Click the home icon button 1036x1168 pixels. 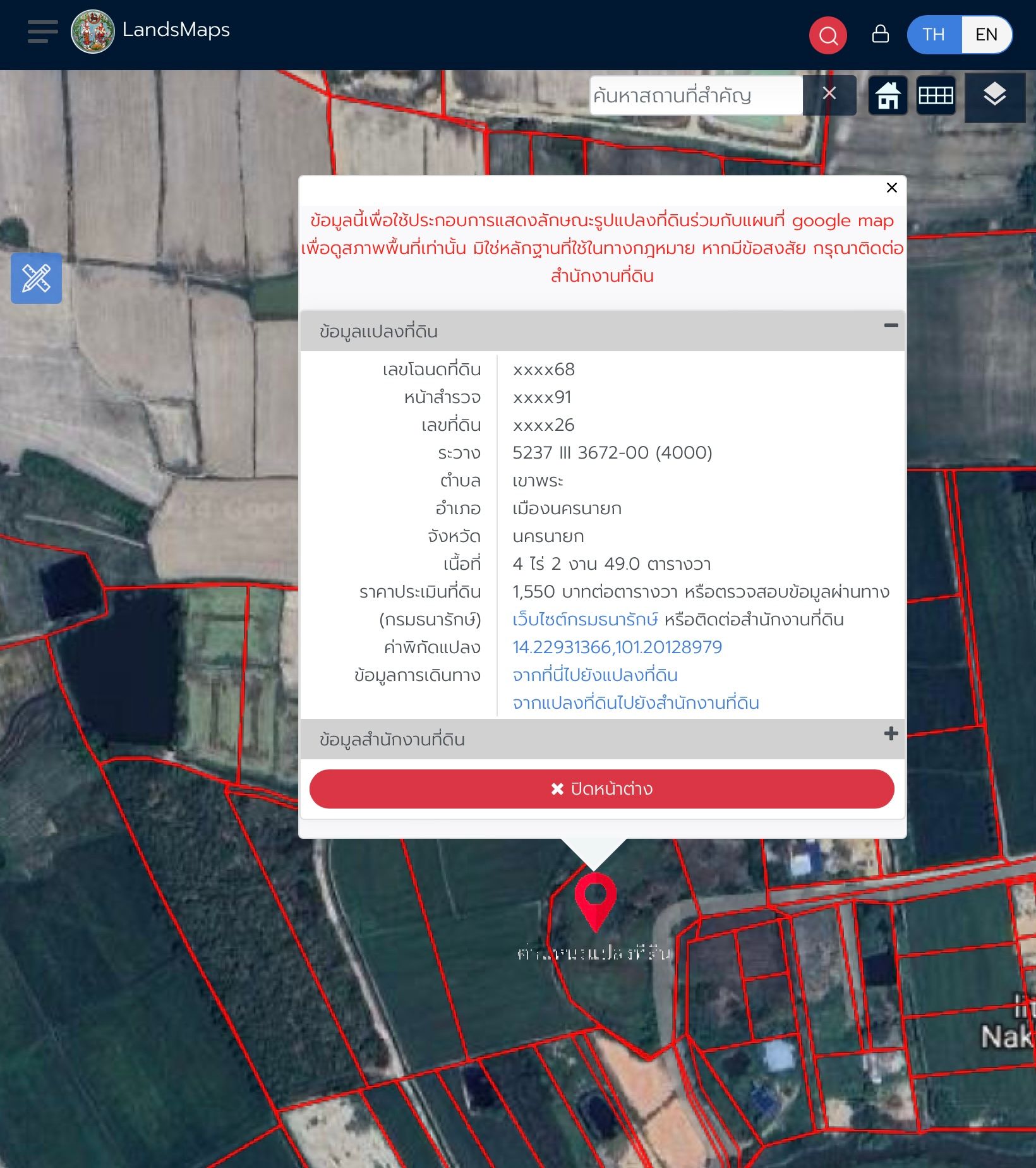[888, 96]
